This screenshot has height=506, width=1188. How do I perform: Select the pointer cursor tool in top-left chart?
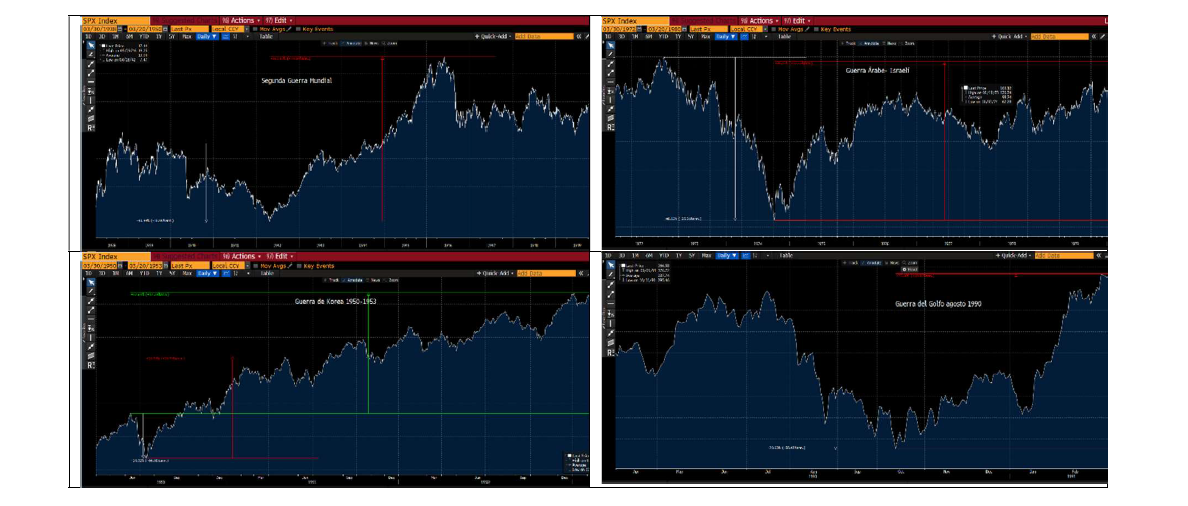(90, 46)
